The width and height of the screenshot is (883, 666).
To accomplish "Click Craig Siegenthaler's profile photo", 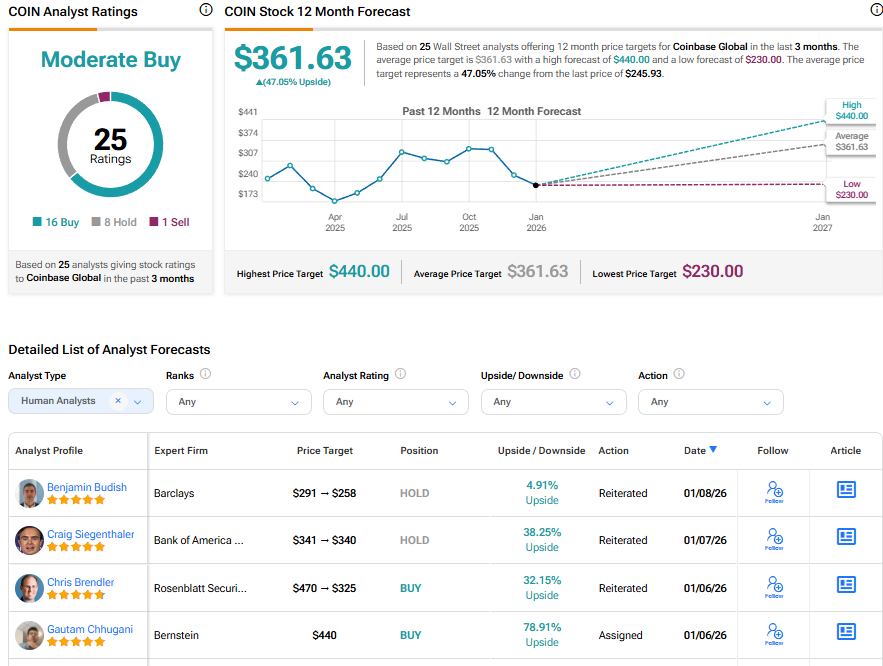I will coord(30,540).
